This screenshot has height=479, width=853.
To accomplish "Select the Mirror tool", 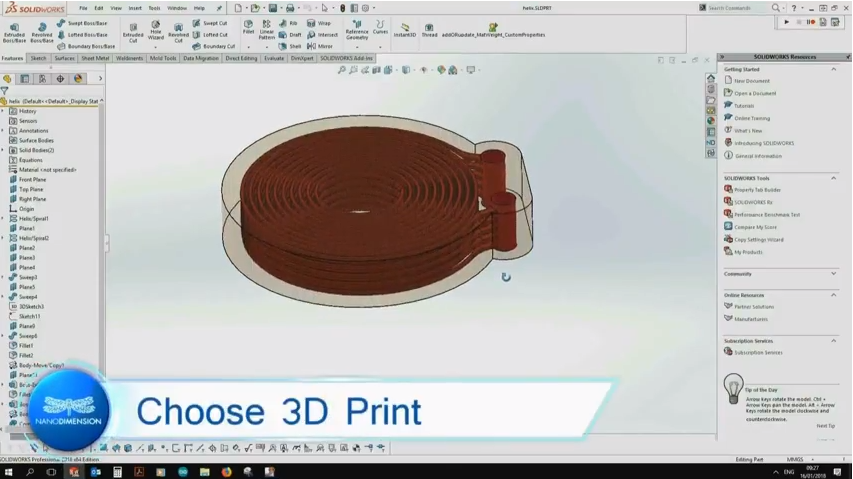I will coord(320,46).
